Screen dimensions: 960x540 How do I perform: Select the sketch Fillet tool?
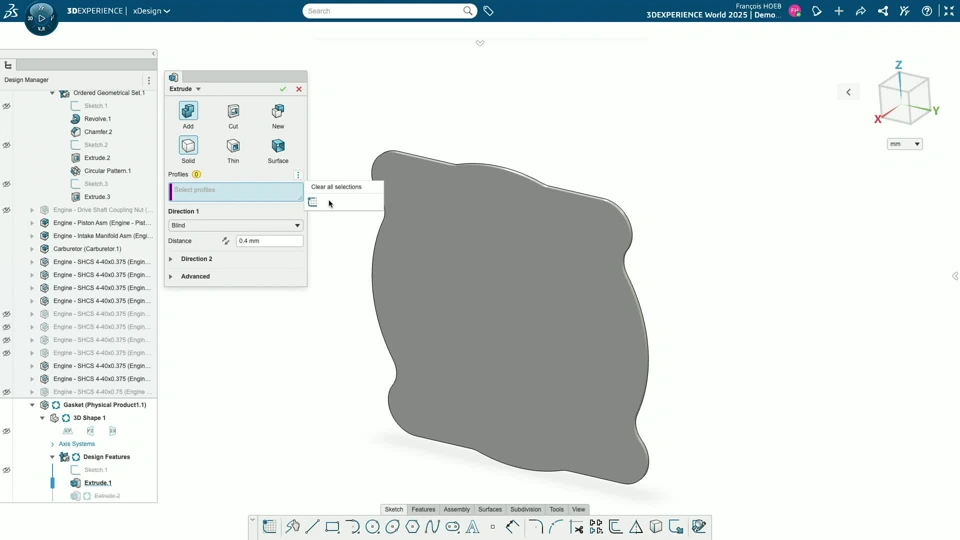[x=536, y=527]
